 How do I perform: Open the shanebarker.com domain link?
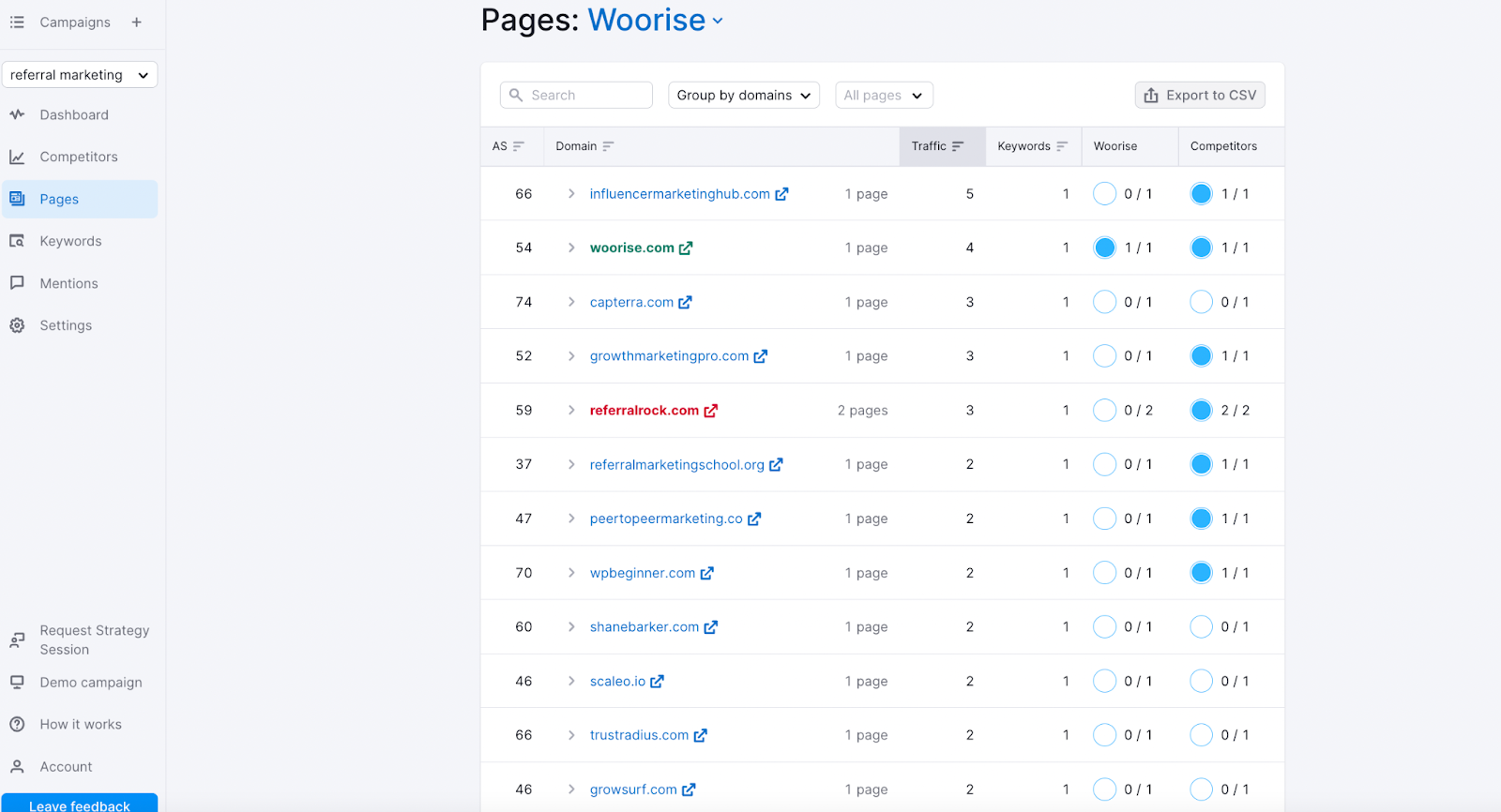tap(644, 627)
